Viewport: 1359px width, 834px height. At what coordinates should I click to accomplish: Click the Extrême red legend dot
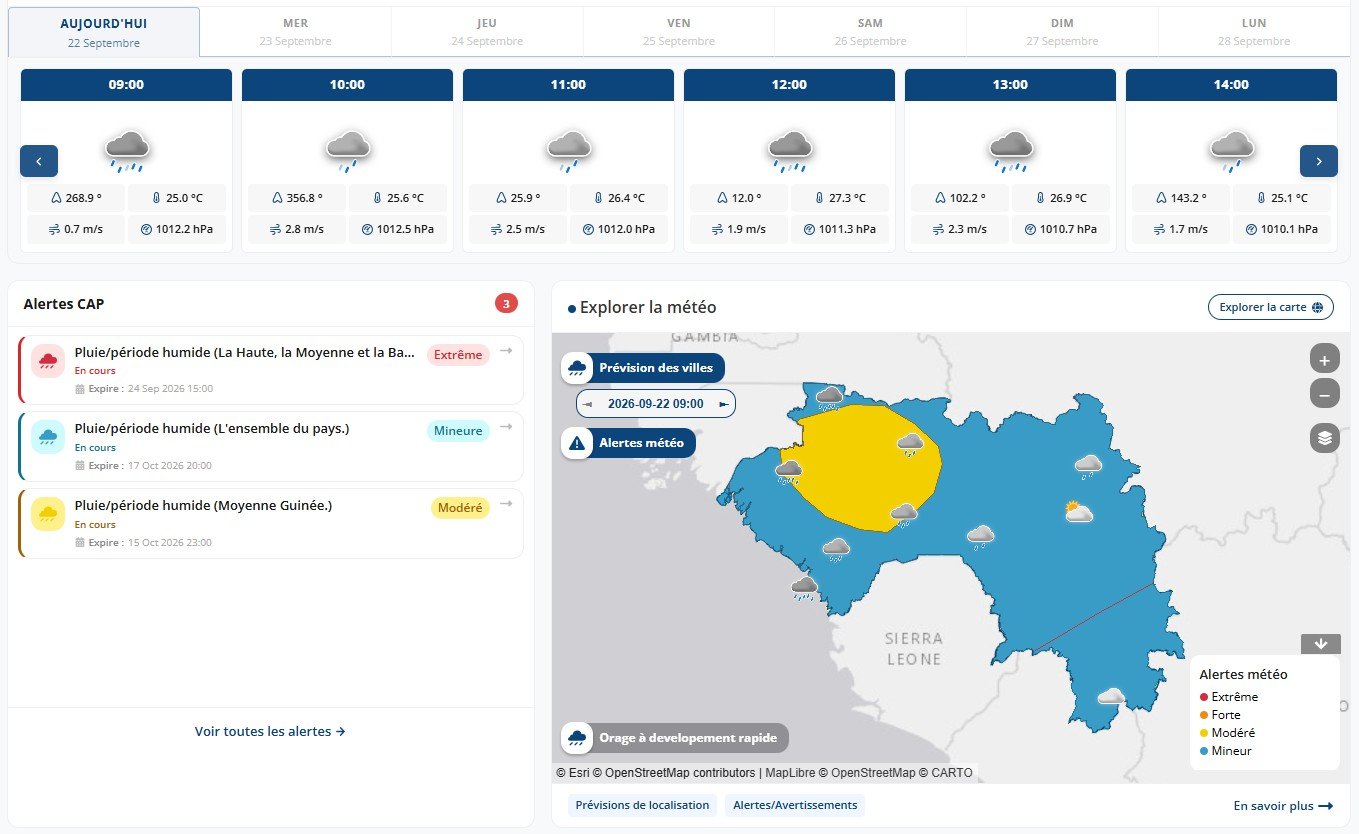[x=1204, y=697]
